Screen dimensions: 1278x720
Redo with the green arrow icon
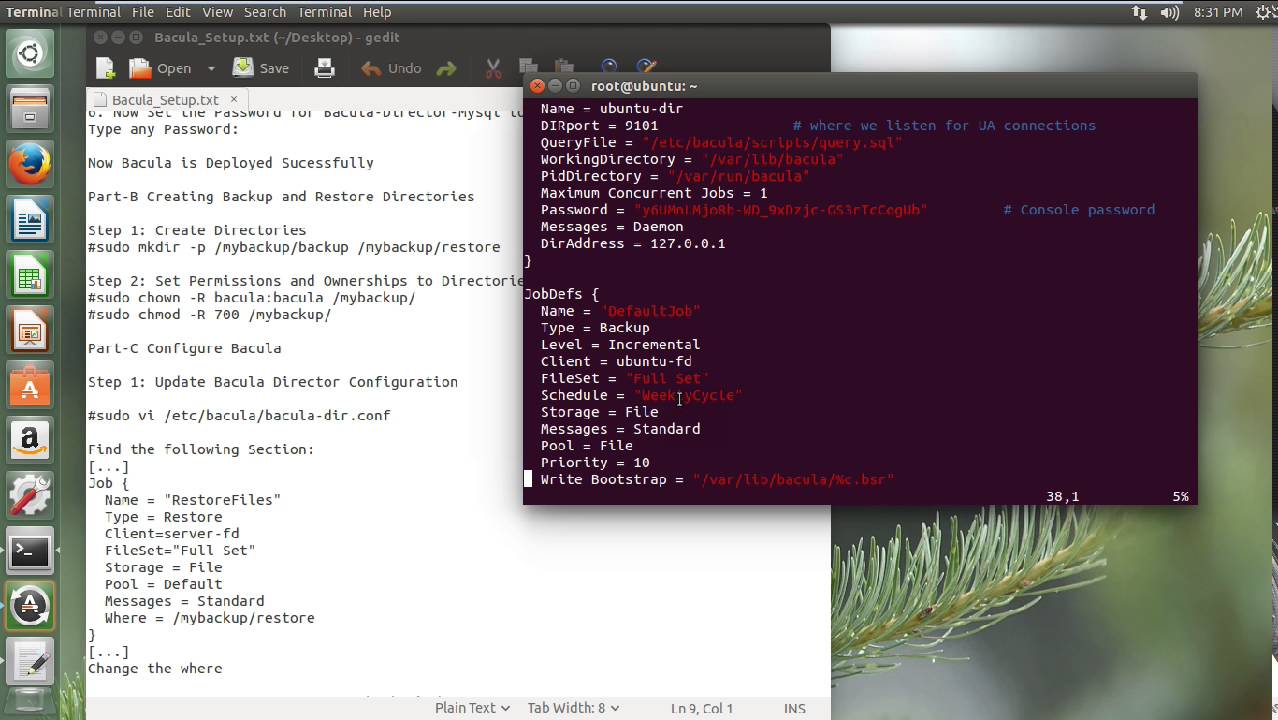(x=446, y=68)
